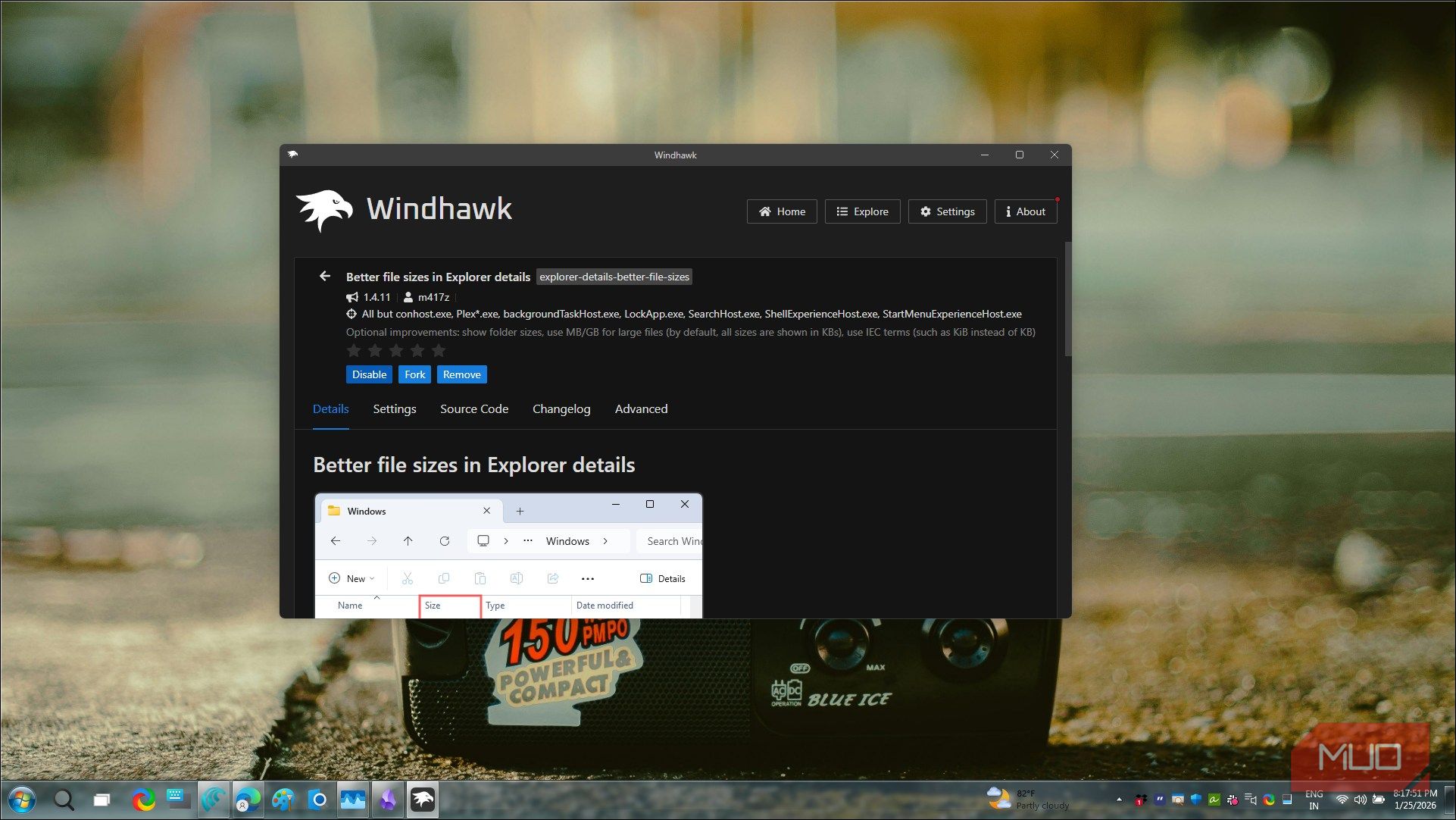
Task: Fork this mod
Action: (x=414, y=374)
